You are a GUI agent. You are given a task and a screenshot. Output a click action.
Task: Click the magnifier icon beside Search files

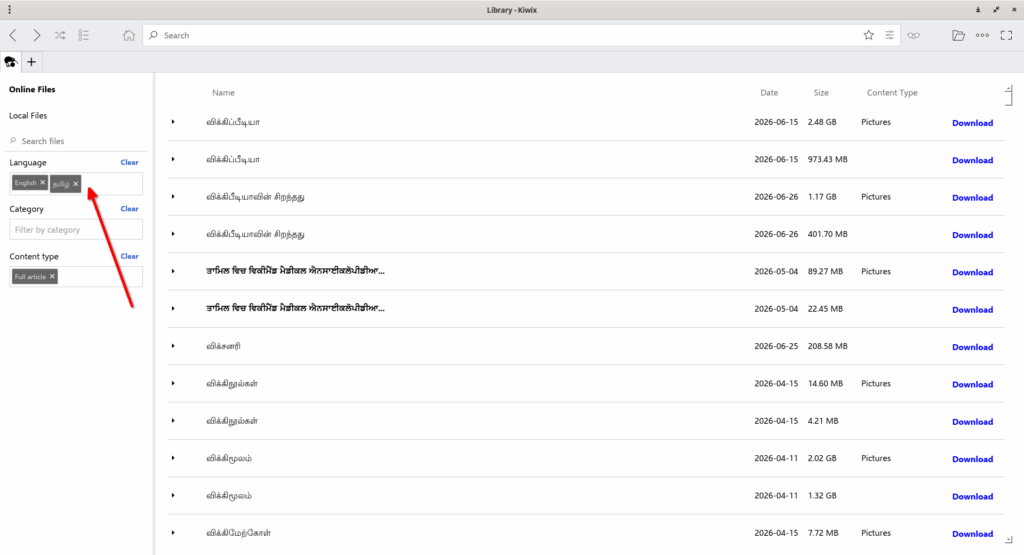(x=13, y=141)
